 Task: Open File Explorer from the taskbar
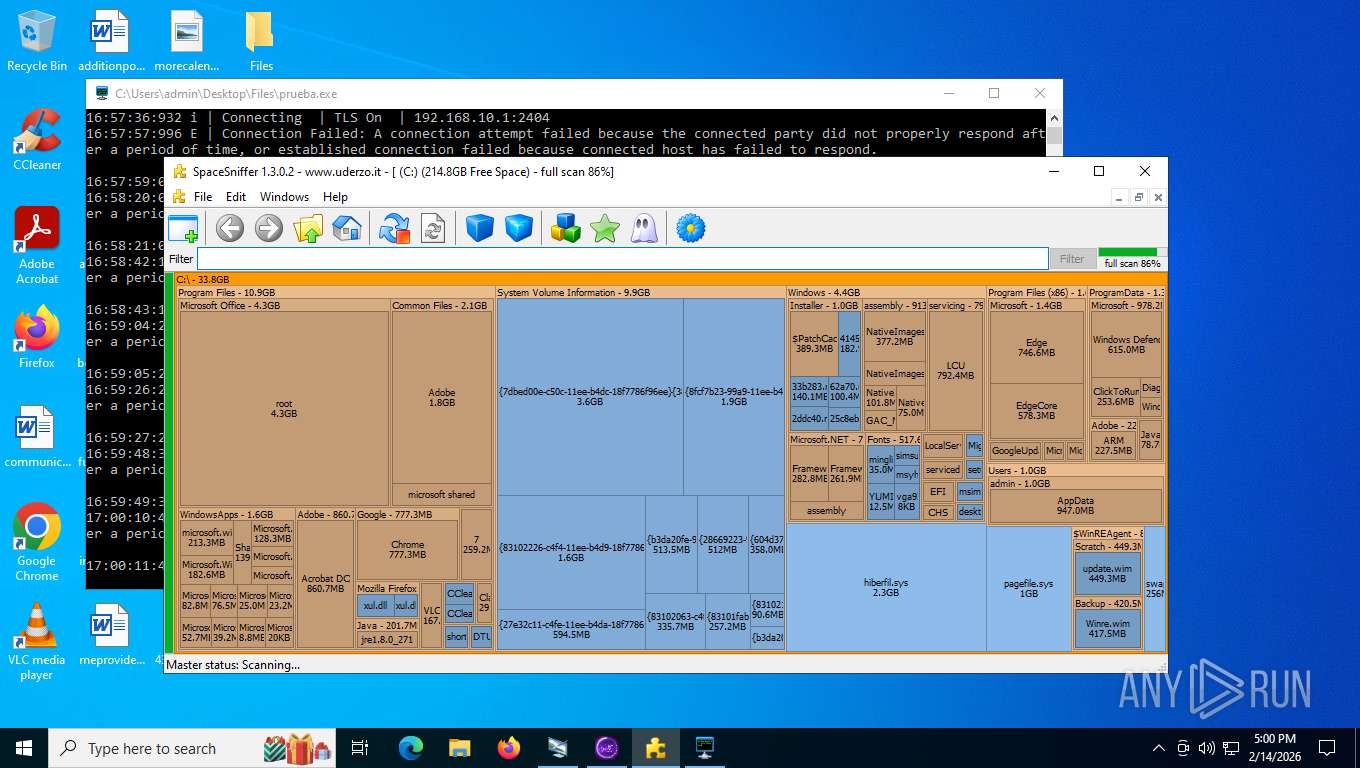[x=460, y=748]
